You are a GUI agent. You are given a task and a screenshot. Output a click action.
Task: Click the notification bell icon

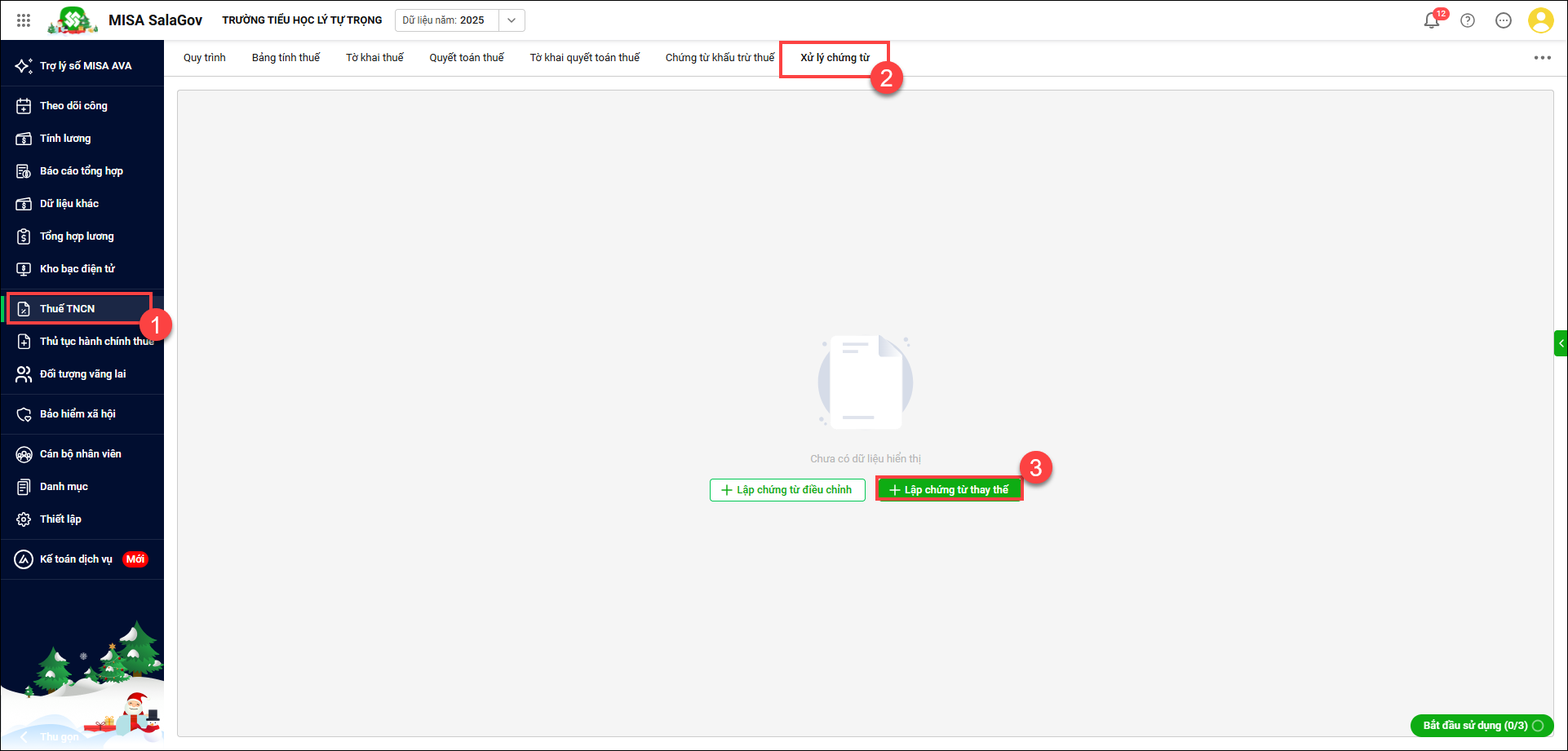[1432, 20]
